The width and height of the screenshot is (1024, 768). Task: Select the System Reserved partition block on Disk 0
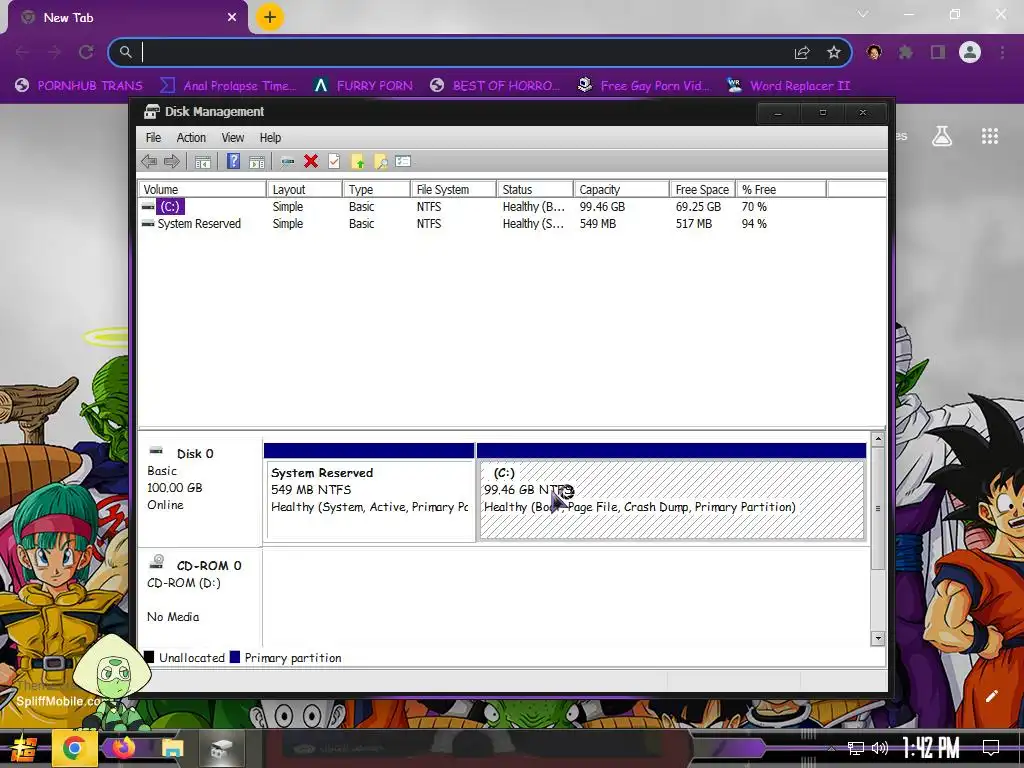[369, 492]
